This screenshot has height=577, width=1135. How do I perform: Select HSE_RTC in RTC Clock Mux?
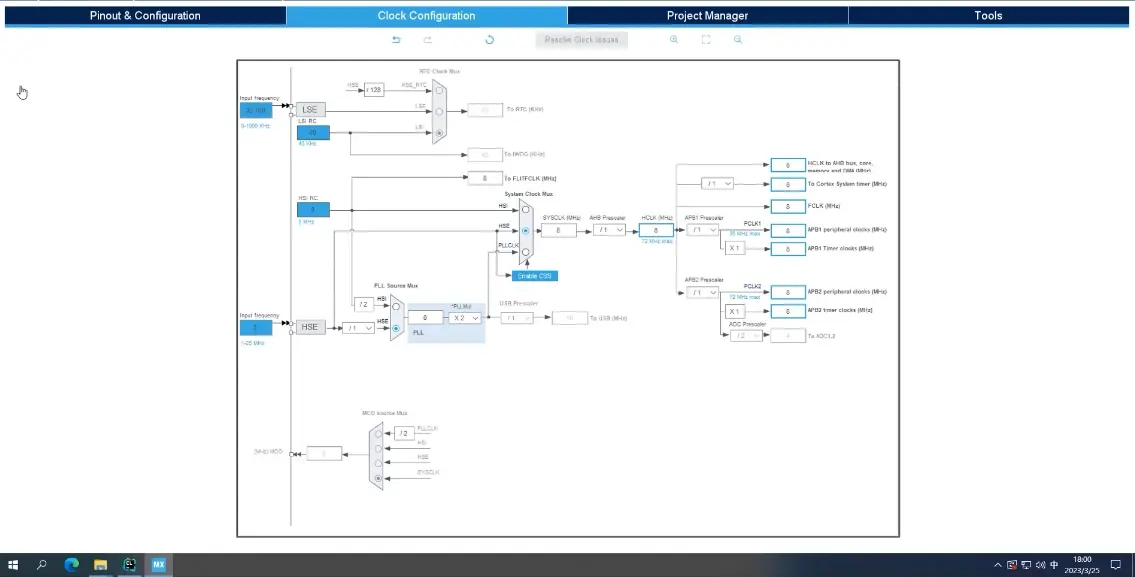pyautogui.click(x=439, y=90)
